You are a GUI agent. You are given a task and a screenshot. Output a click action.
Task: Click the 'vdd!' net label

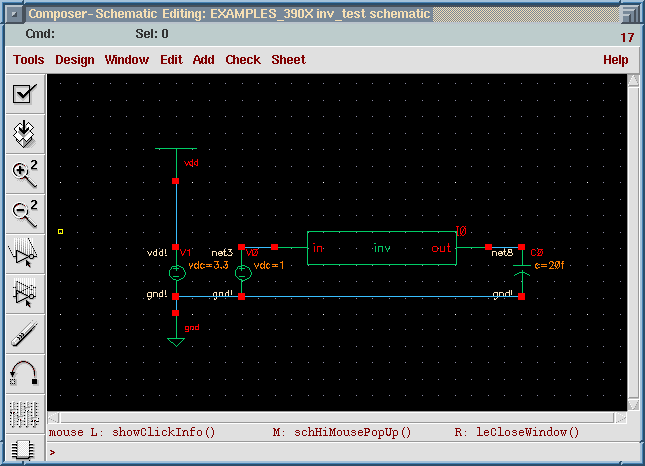(x=157, y=253)
